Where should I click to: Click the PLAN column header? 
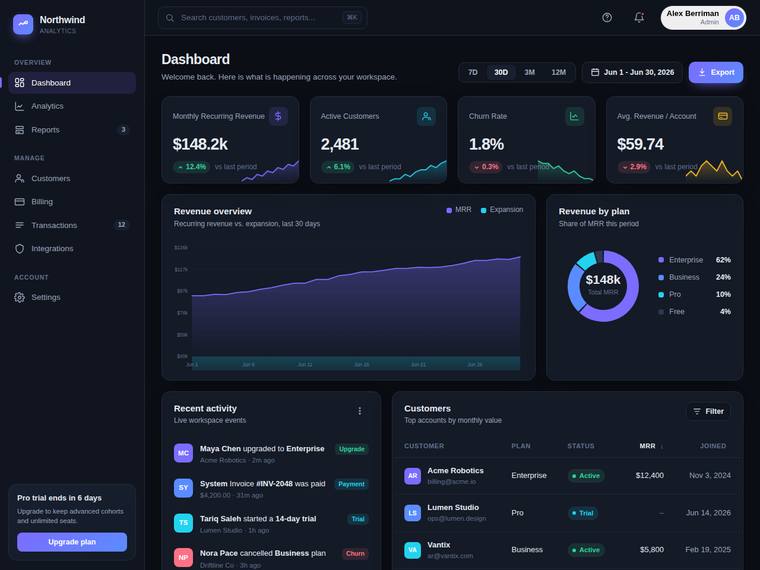(521, 446)
